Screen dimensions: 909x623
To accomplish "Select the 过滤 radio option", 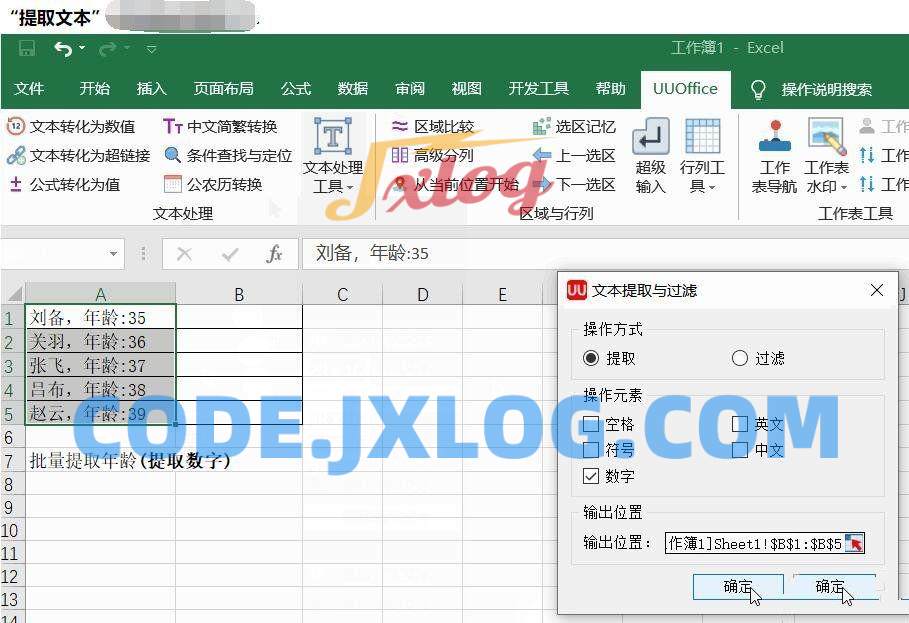I will 740,358.
